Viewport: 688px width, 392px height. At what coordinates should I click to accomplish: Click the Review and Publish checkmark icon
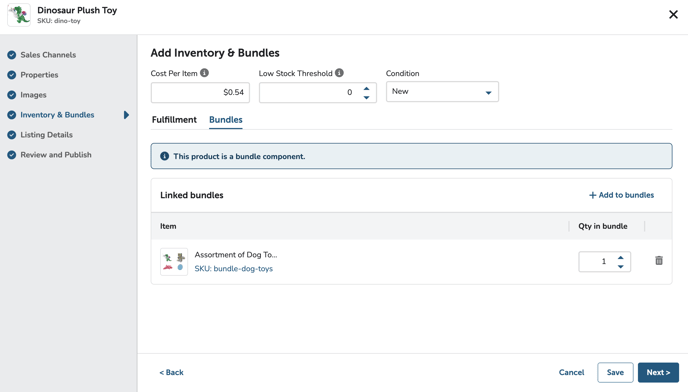[12, 155]
